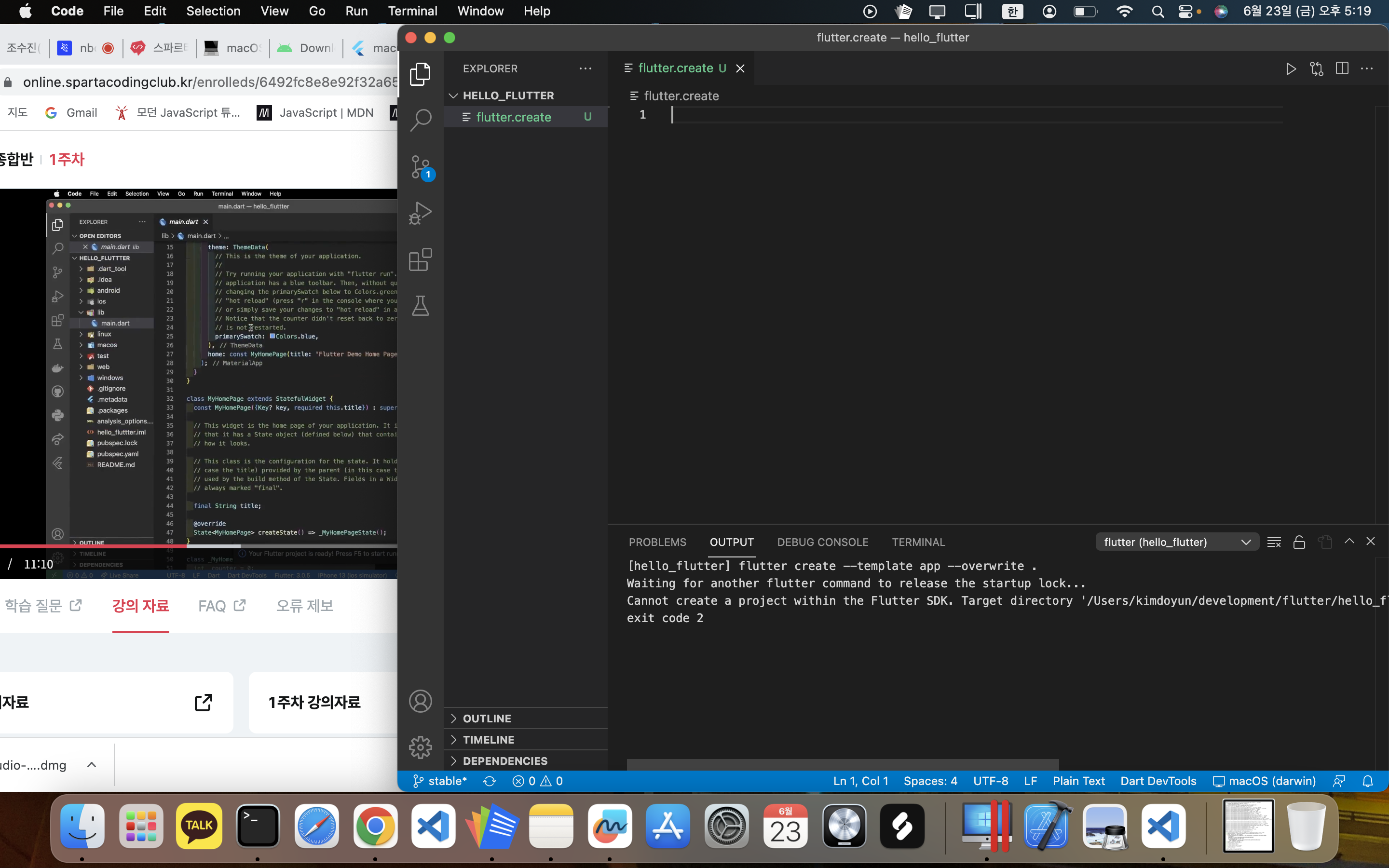The height and width of the screenshot is (868, 1389).
Task: Seek the browser video progress bar
Action: (199, 546)
